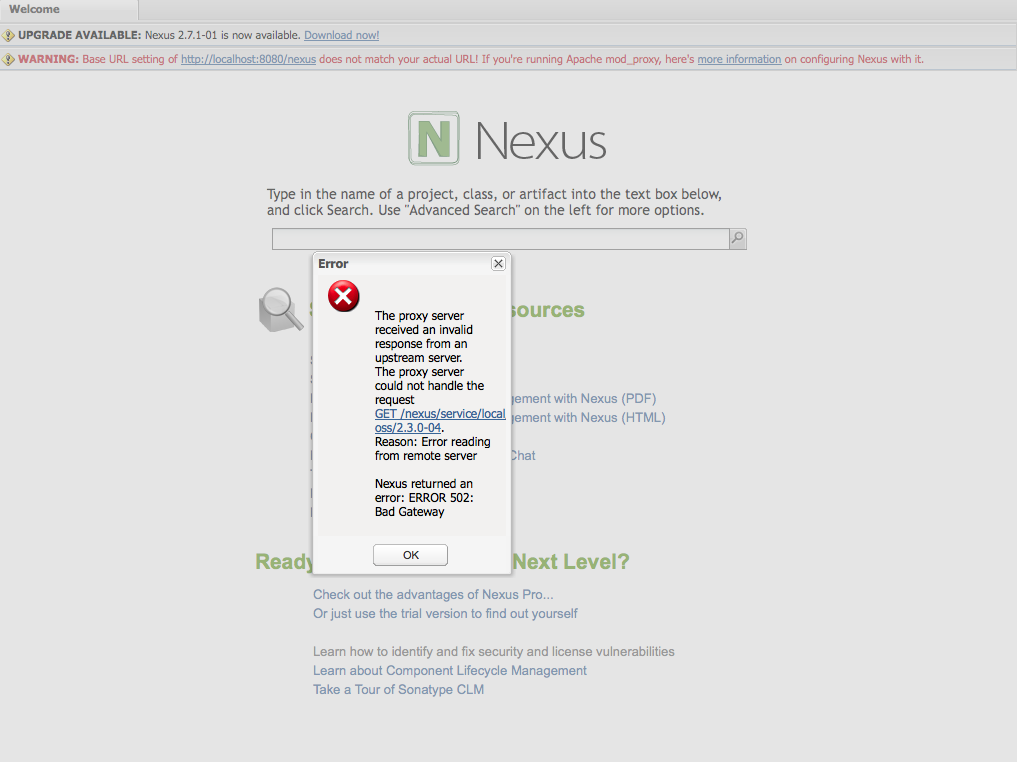Open the GET /nexus/service/local request link
This screenshot has width=1017, height=762.
[440, 421]
